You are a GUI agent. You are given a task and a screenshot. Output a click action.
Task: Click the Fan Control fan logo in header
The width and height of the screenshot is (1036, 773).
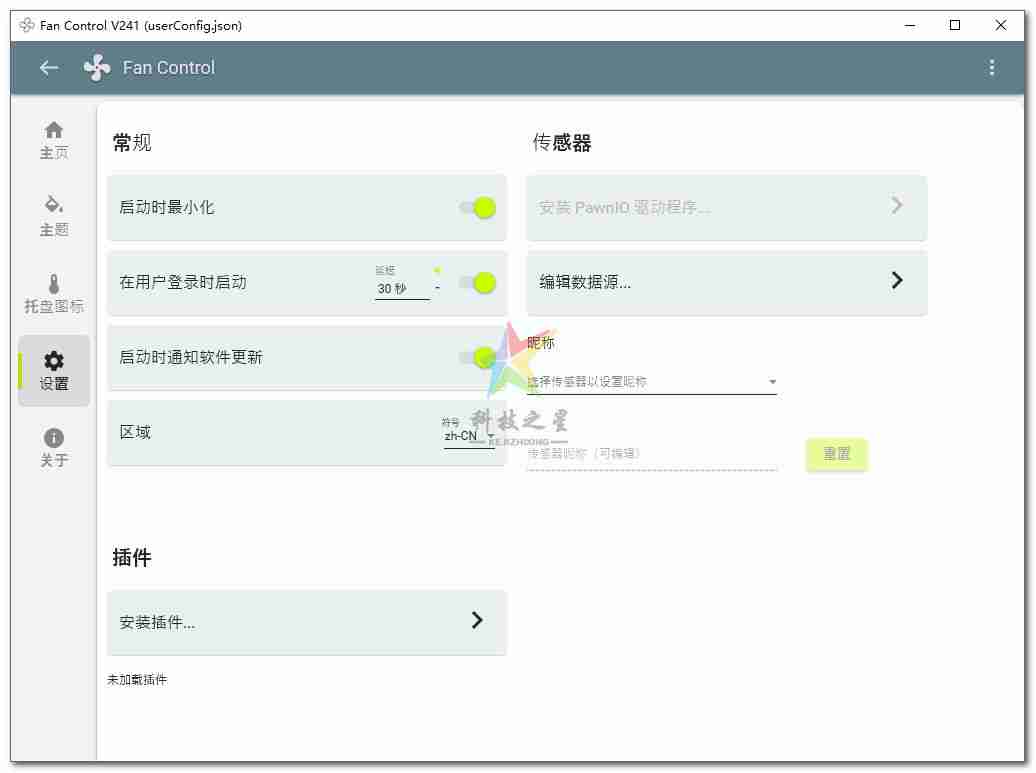click(96, 67)
